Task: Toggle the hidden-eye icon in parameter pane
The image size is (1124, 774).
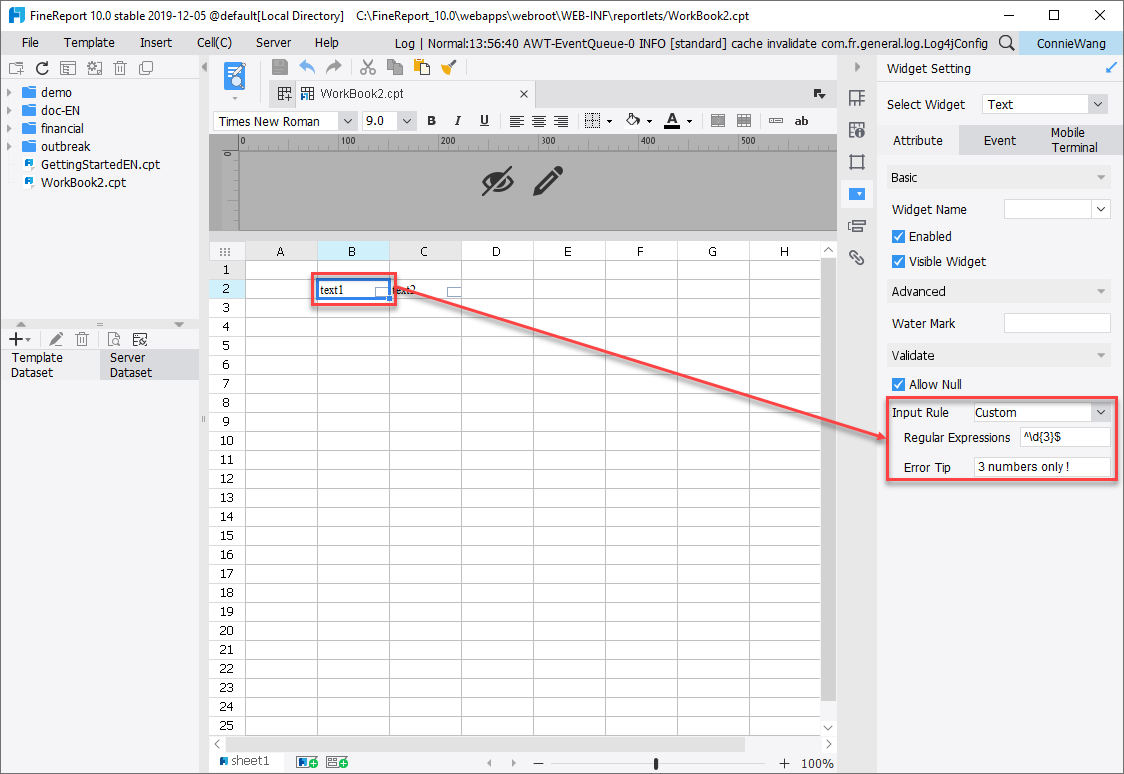Action: click(x=497, y=181)
